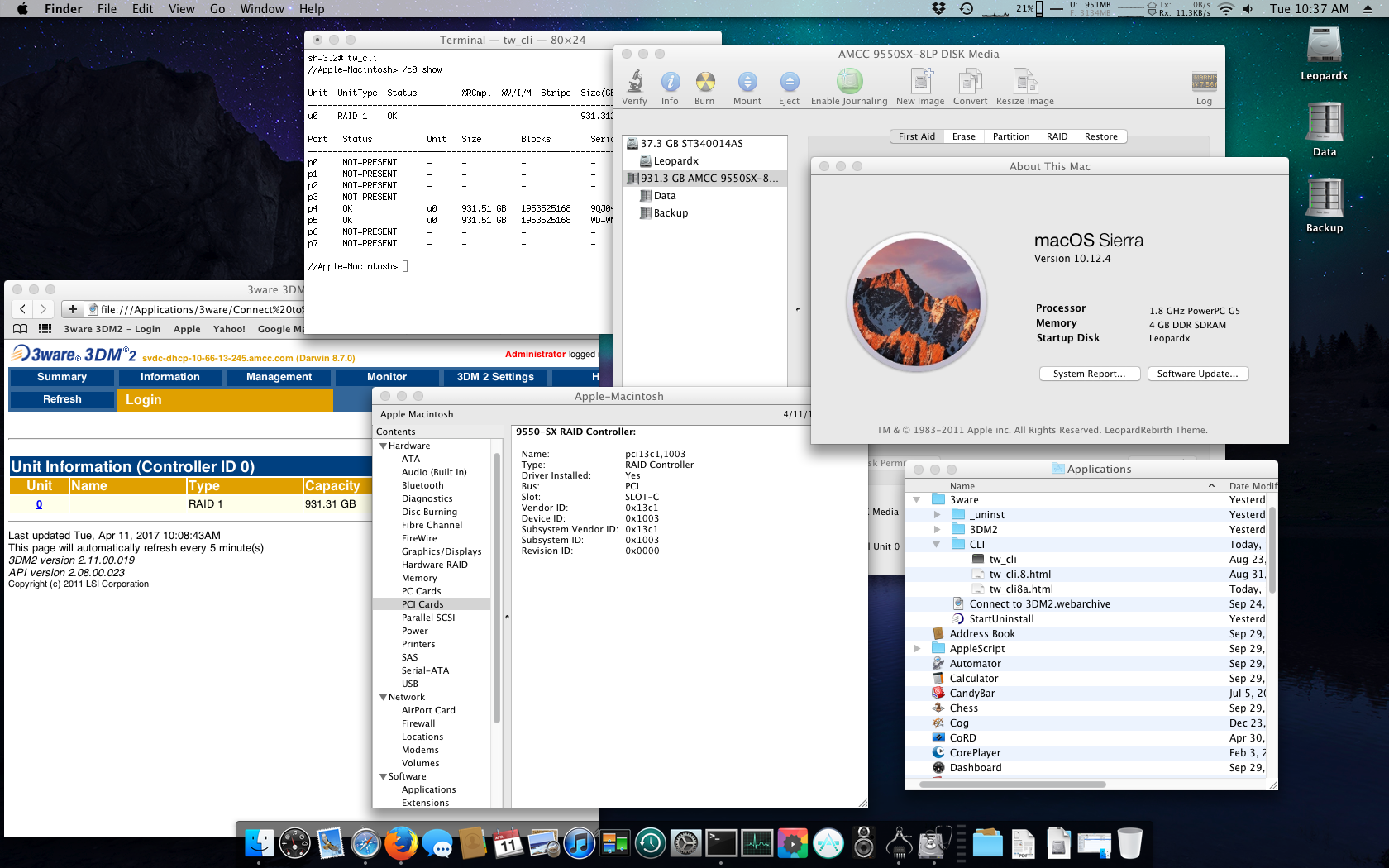The image size is (1389, 868).
Task: Click Yahoo! bookmark in bookmarks bar
Action: [229, 328]
